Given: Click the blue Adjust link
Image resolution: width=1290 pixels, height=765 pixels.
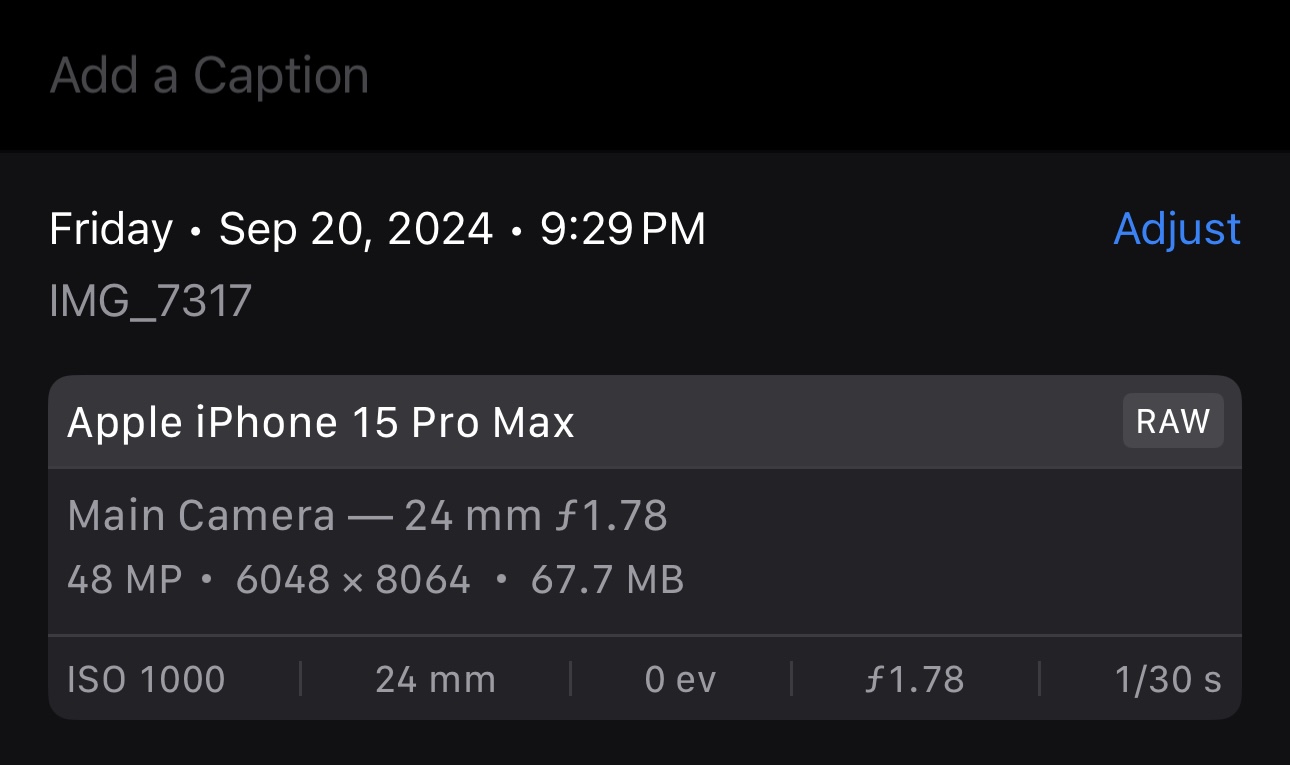Looking at the screenshot, I should tap(1177, 229).
